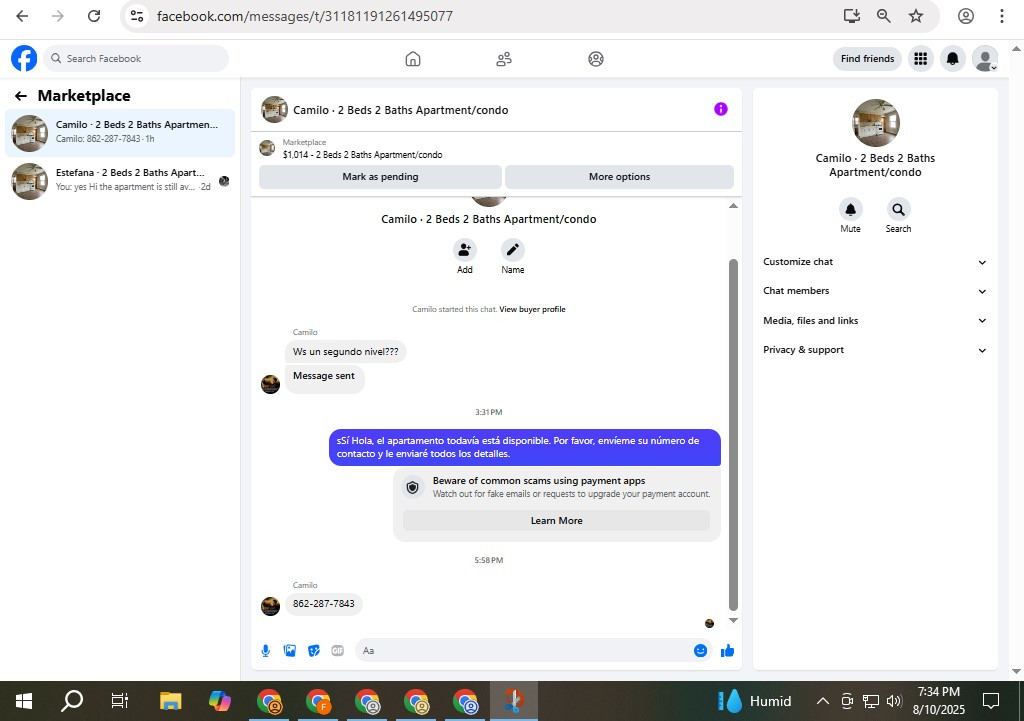Open the Windows notification center icon

pyautogui.click(x=991, y=701)
